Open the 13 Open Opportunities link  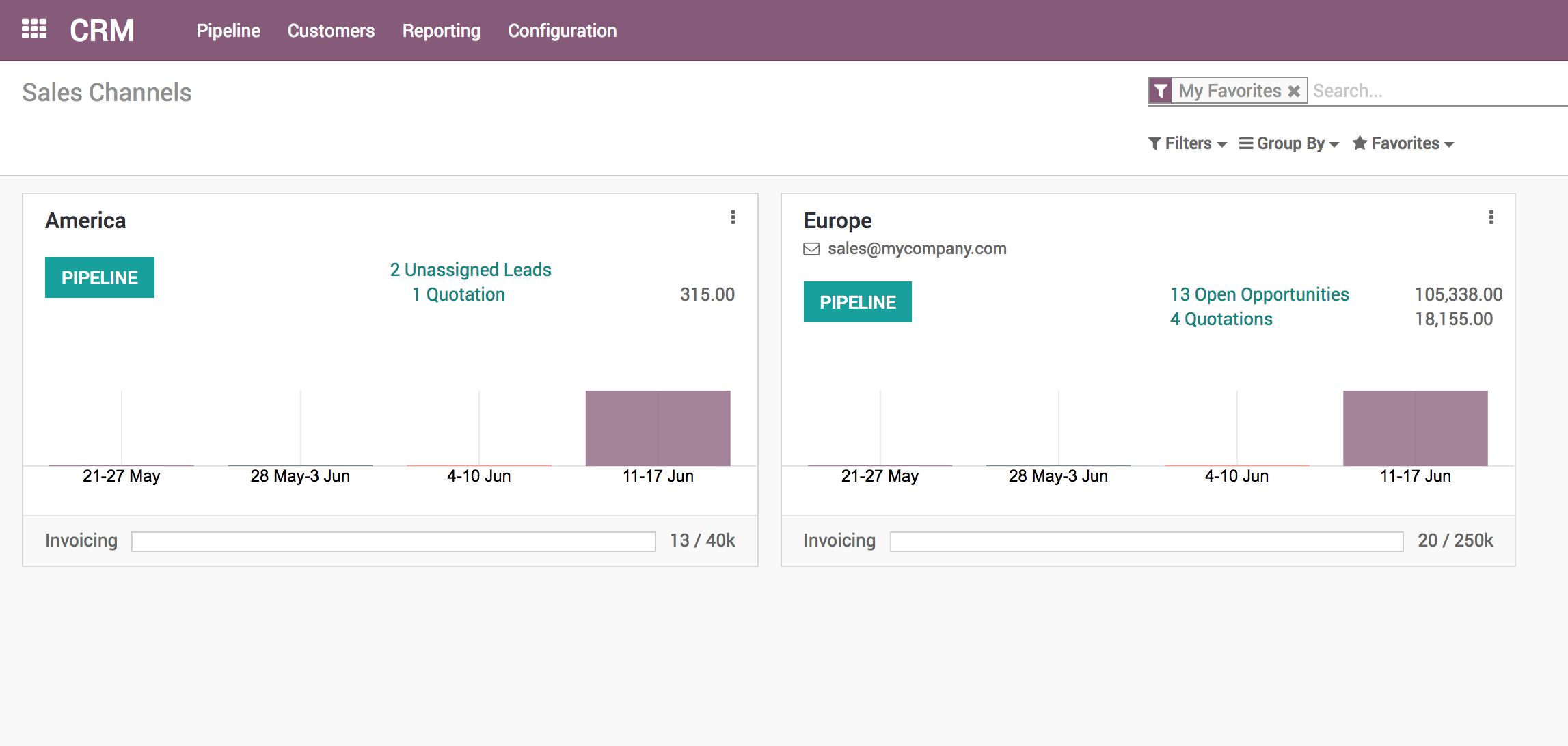[1260, 294]
